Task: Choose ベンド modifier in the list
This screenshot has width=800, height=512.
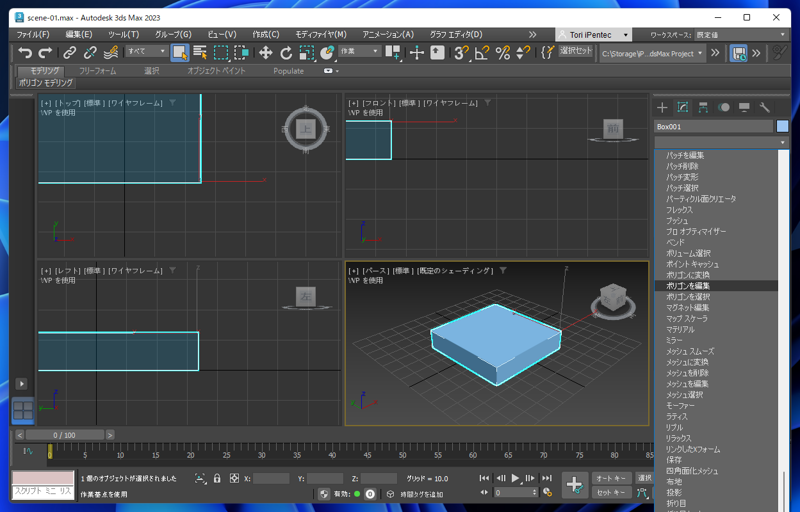Action: 716,242
